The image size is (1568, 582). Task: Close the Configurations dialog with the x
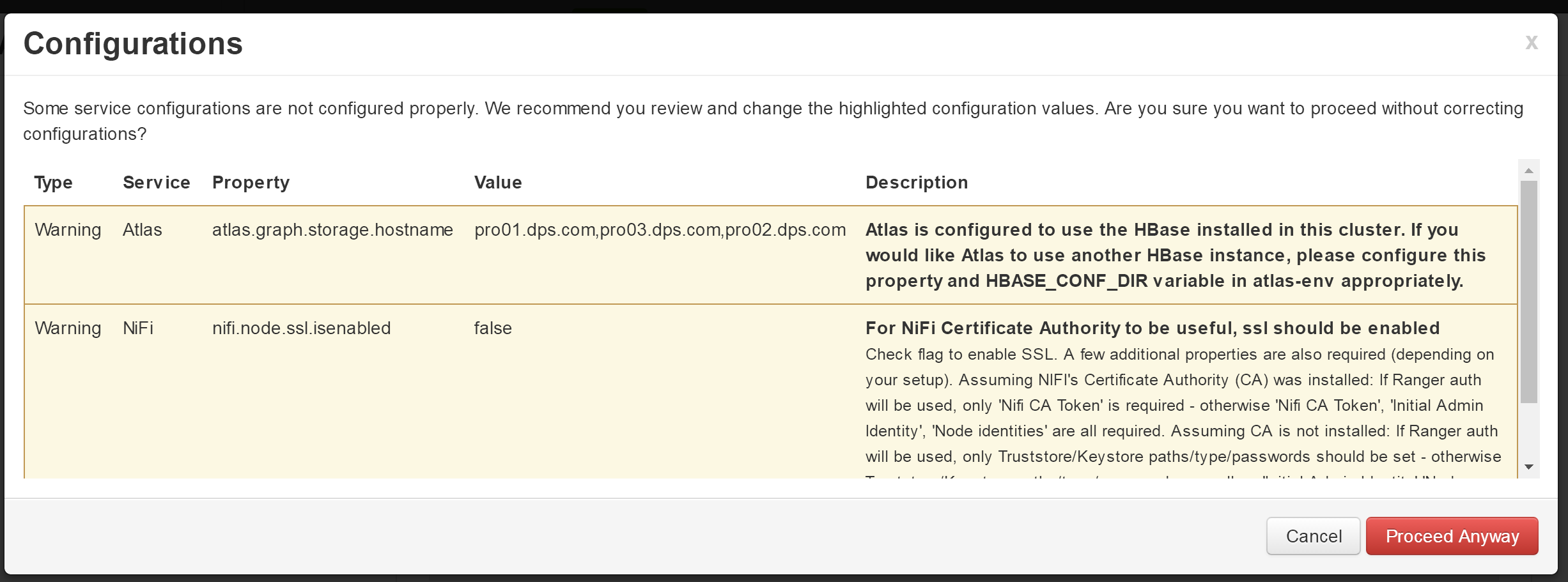coord(1531,43)
